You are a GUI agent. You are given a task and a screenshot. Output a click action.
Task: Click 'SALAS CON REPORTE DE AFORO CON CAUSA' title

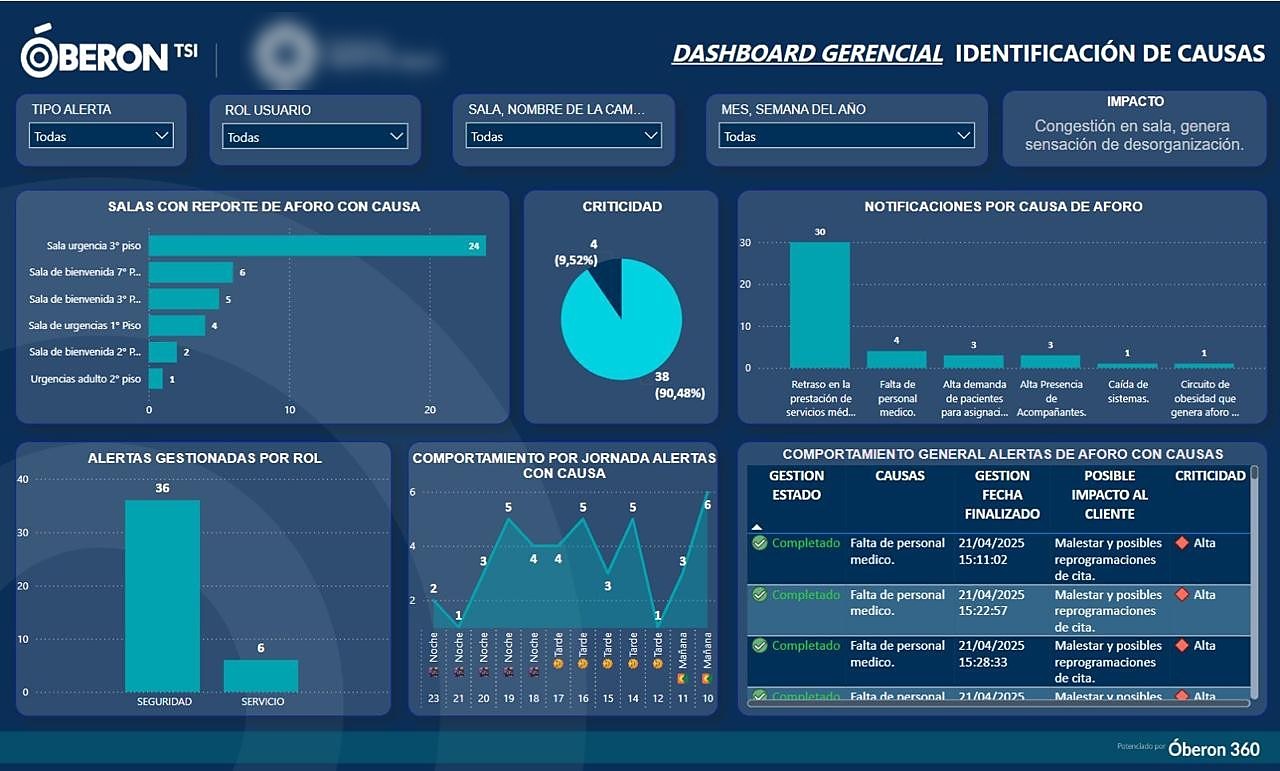(x=264, y=207)
